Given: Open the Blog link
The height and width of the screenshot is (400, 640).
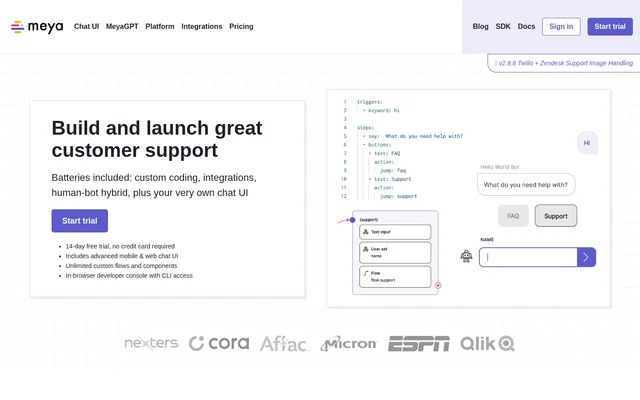Looking at the screenshot, I should pos(480,27).
